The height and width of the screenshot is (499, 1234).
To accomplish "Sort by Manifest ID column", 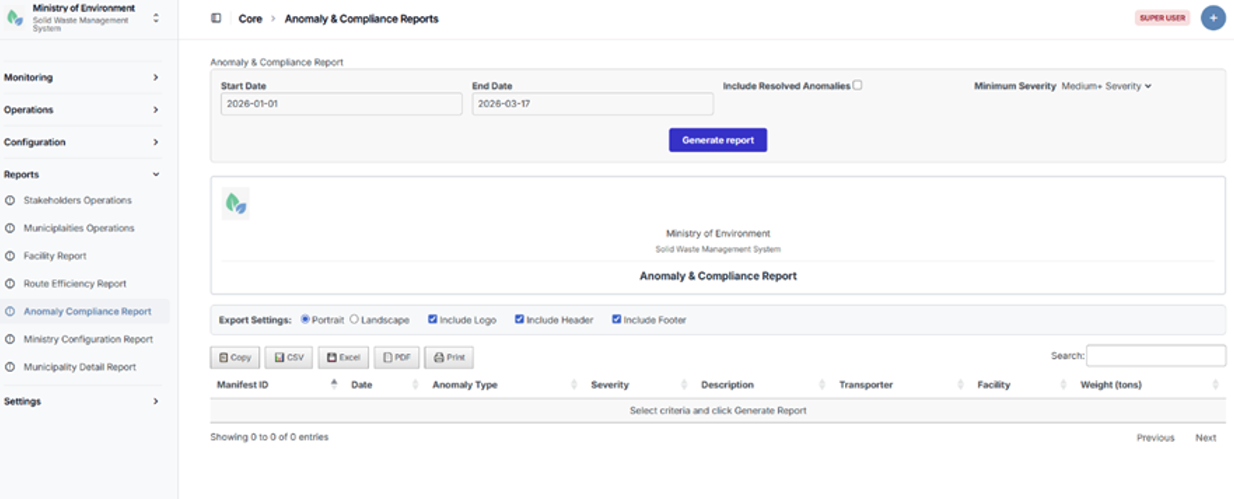I will 275,385.
